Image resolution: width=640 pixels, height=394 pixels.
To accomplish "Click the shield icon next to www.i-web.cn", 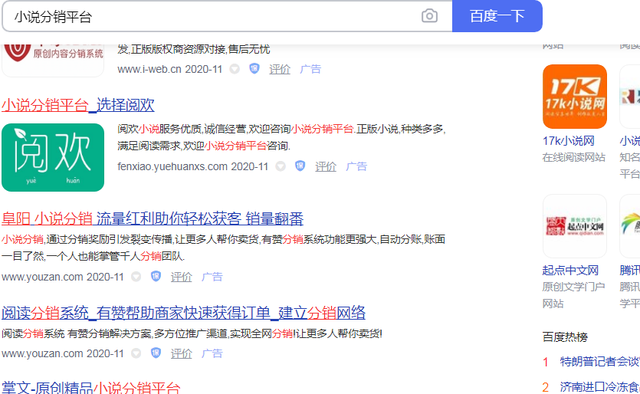I will tap(254, 69).
